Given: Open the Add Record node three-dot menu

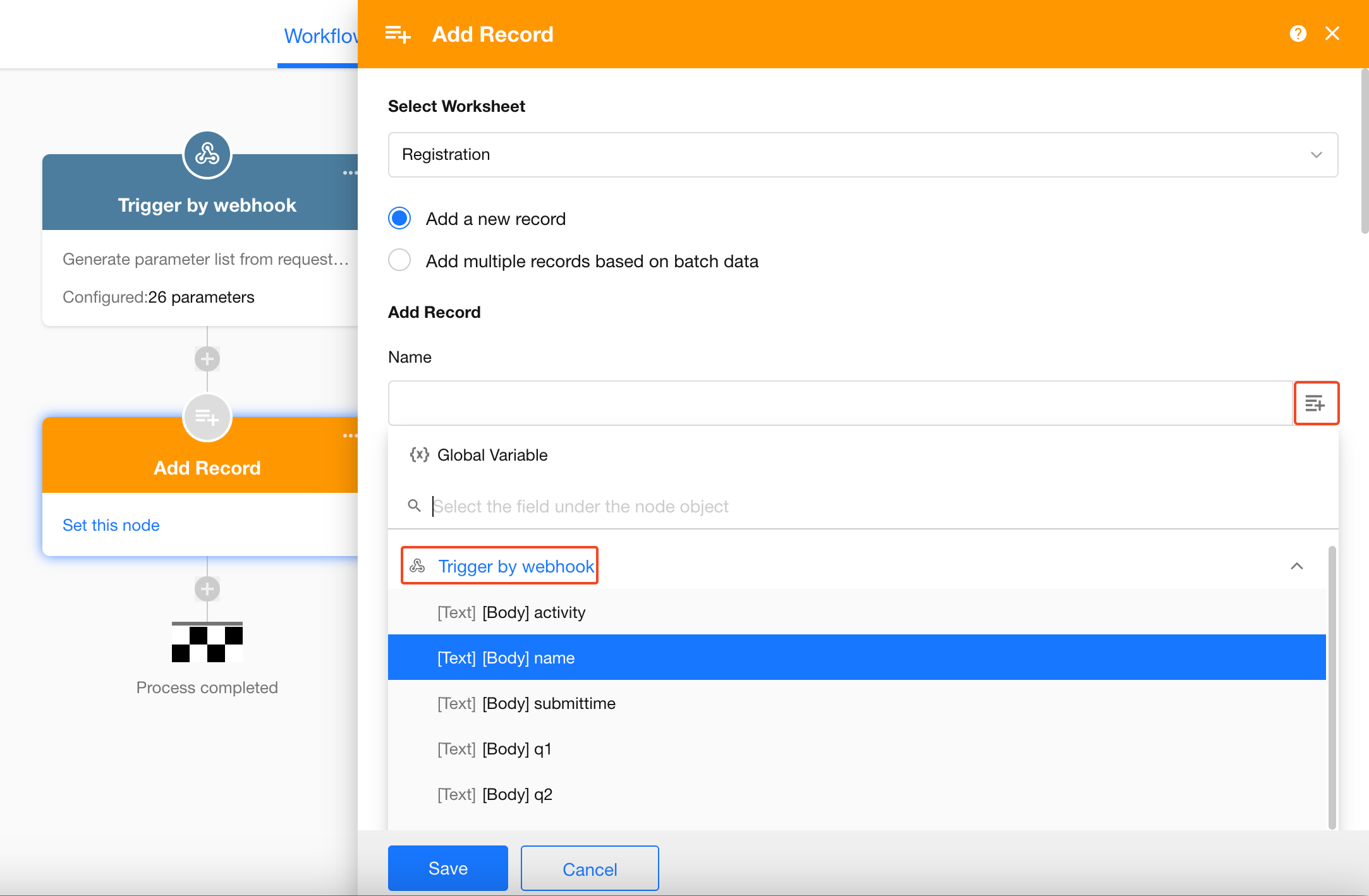Looking at the screenshot, I should tap(349, 436).
